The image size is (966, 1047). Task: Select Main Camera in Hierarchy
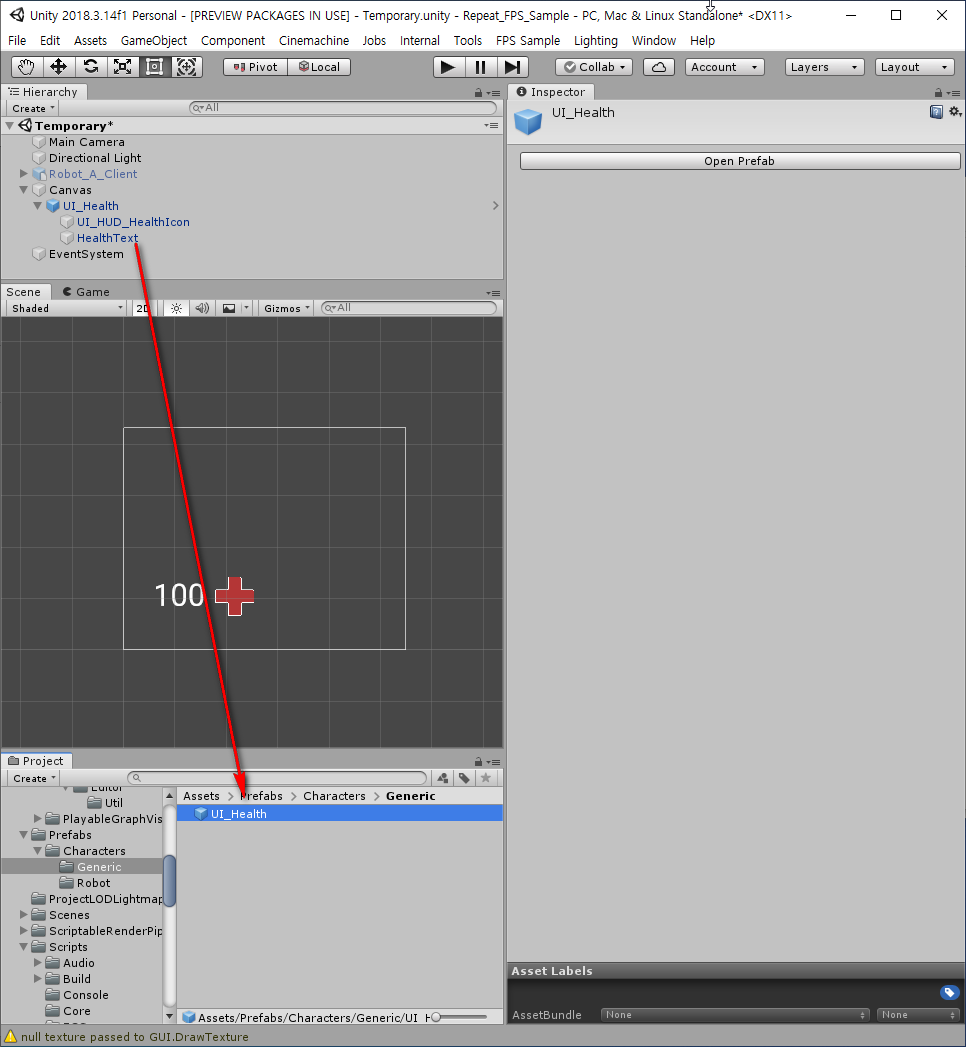point(87,142)
